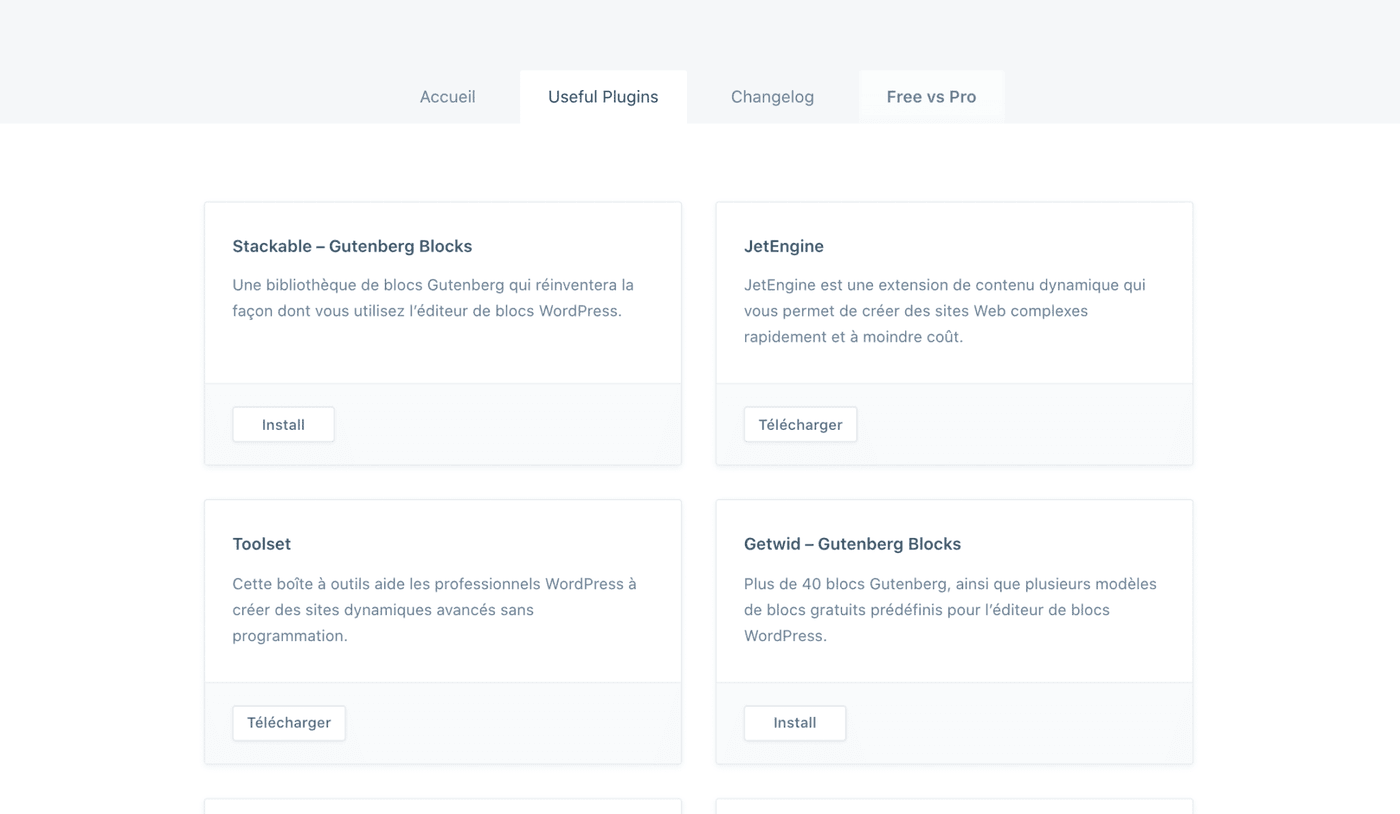Click the Getwid description text
The height and width of the screenshot is (814, 1400).
click(950, 609)
